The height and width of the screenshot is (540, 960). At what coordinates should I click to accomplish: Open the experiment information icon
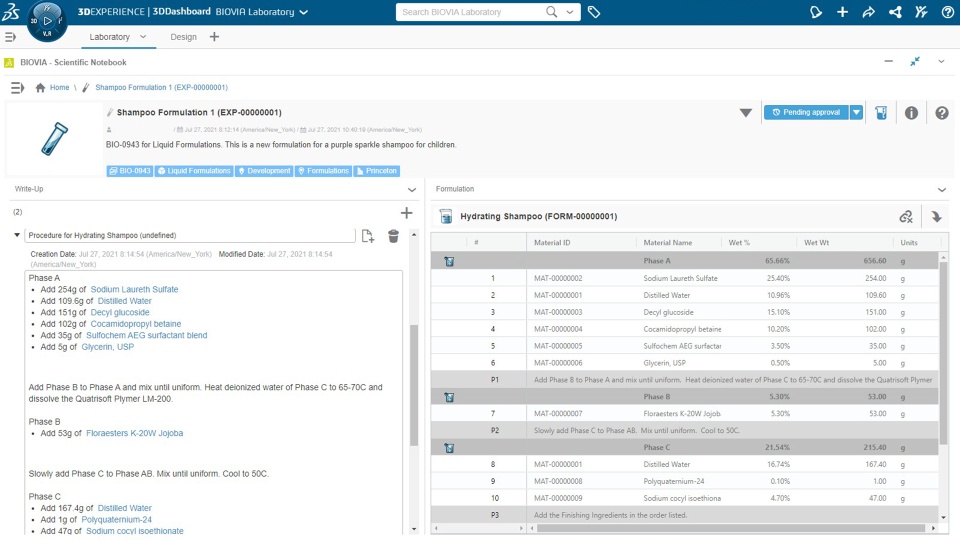(911, 113)
